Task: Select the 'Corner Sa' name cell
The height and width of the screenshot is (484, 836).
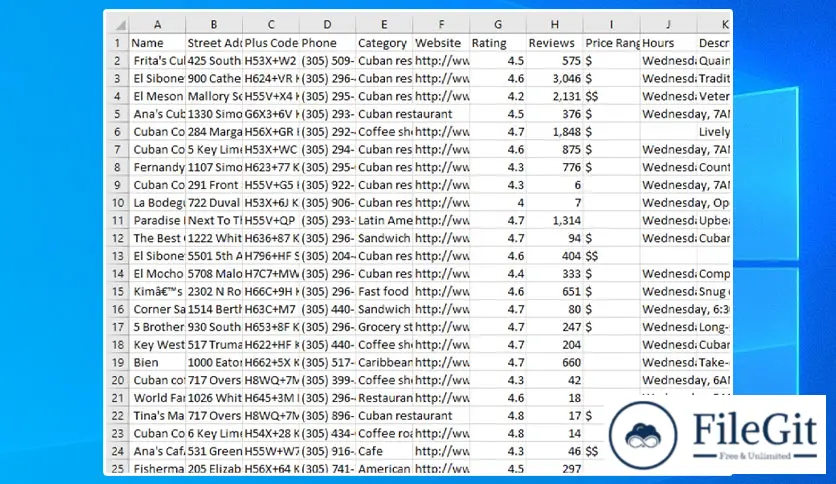Action: point(157,309)
